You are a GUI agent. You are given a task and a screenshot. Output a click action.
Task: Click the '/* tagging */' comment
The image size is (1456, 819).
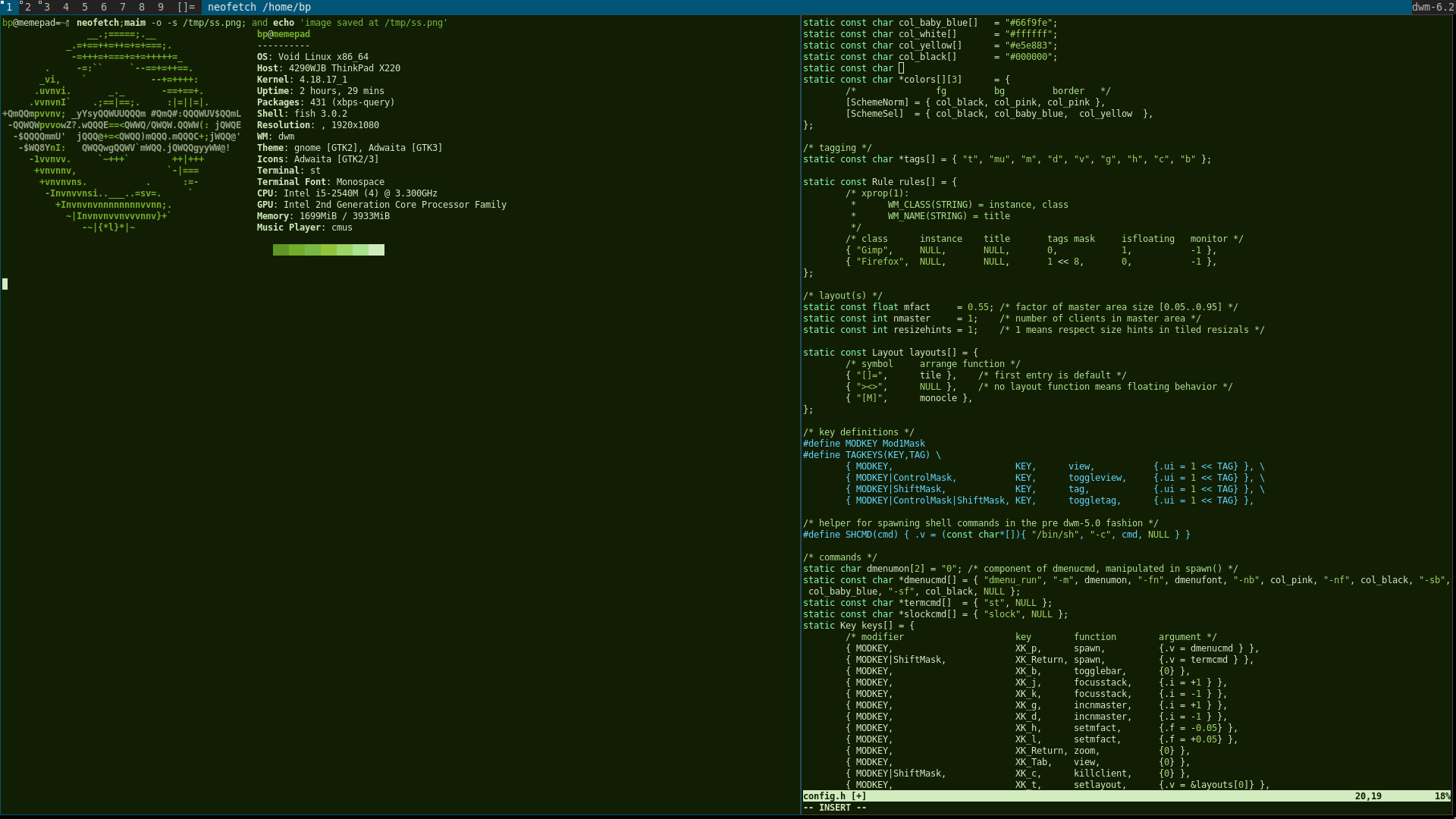click(837, 148)
